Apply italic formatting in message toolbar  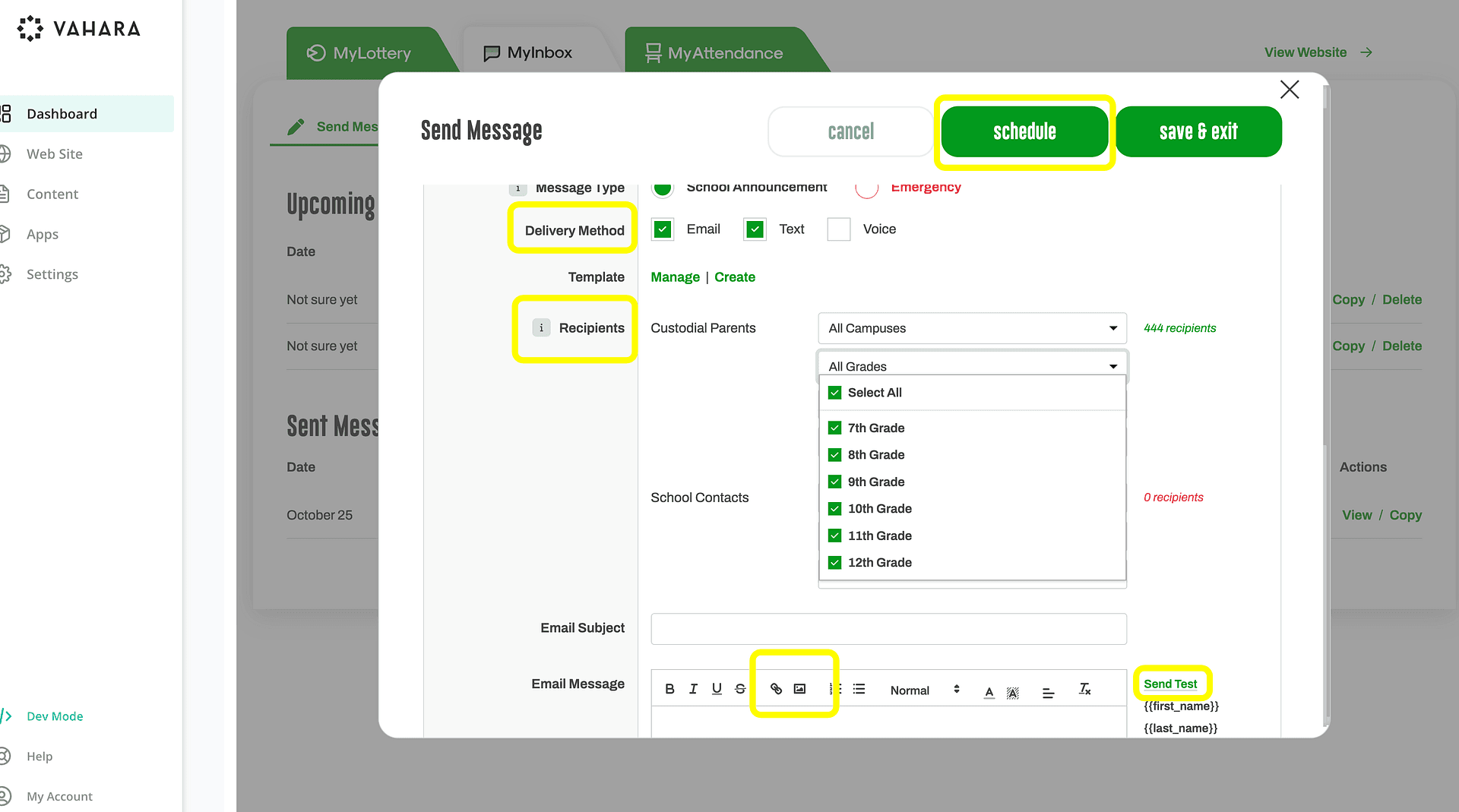click(x=693, y=689)
